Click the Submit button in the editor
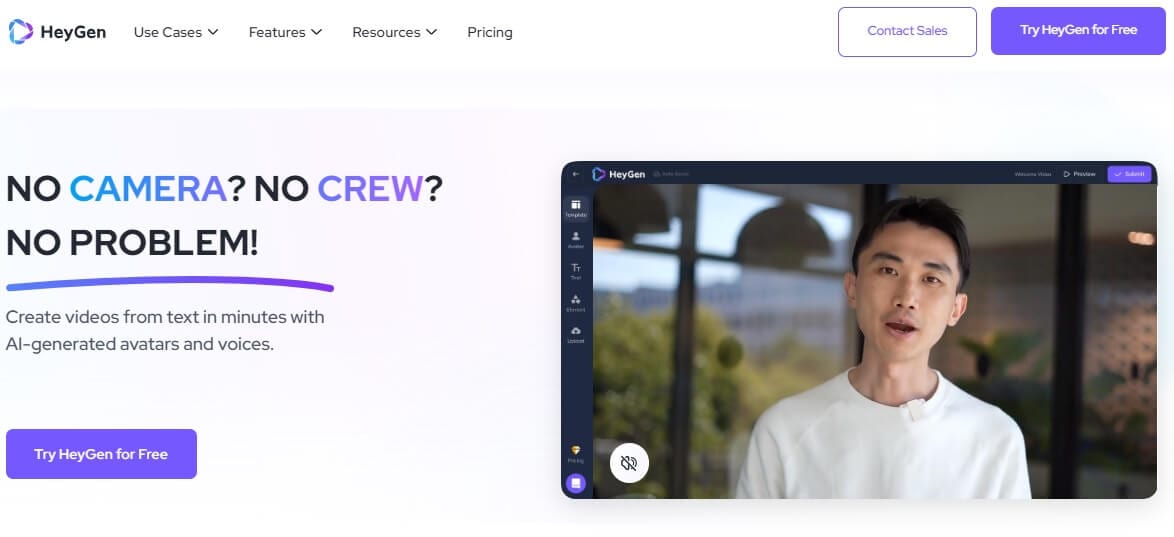 [1129, 174]
